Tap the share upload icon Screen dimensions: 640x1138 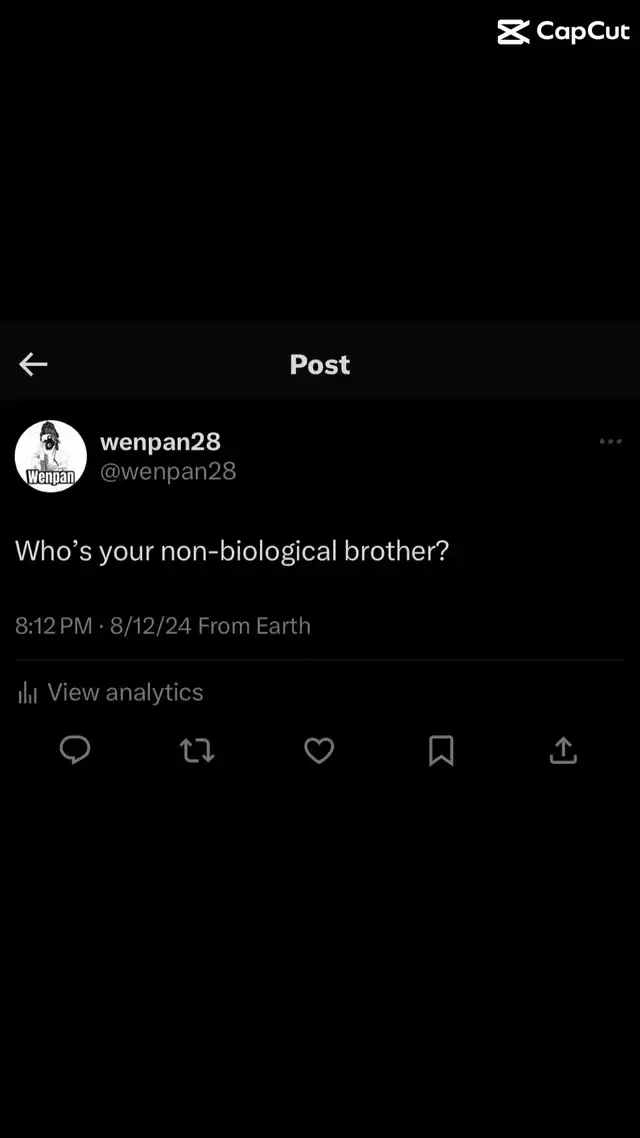click(563, 750)
